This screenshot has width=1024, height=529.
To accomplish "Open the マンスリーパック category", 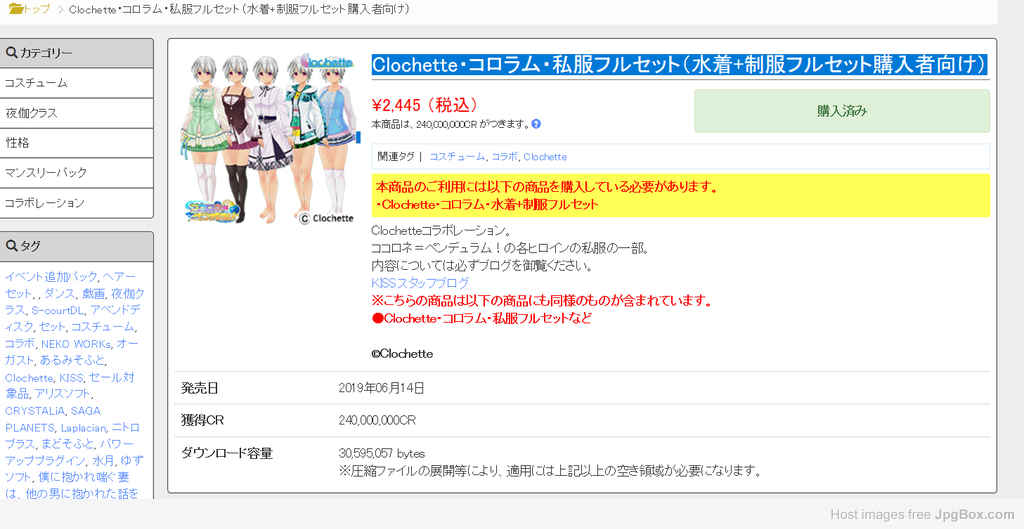I will [x=76, y=173].
